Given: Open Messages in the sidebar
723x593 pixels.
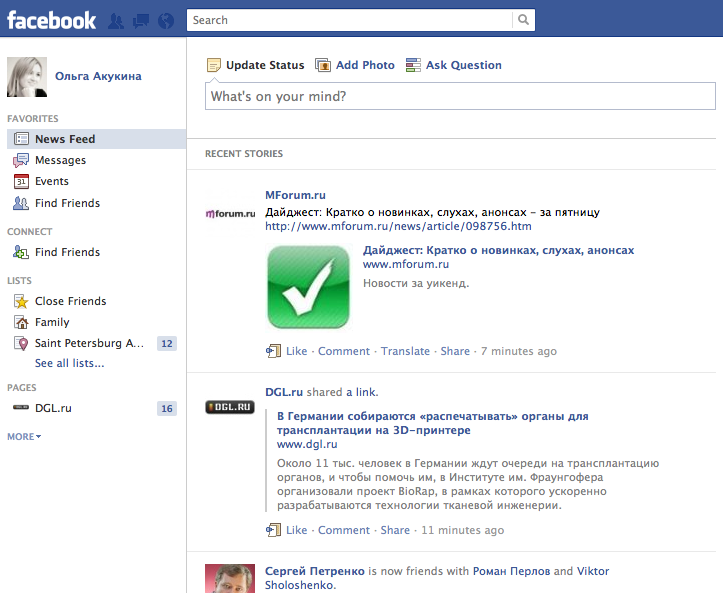Looking at the screenshot, I should click(60, 160).
